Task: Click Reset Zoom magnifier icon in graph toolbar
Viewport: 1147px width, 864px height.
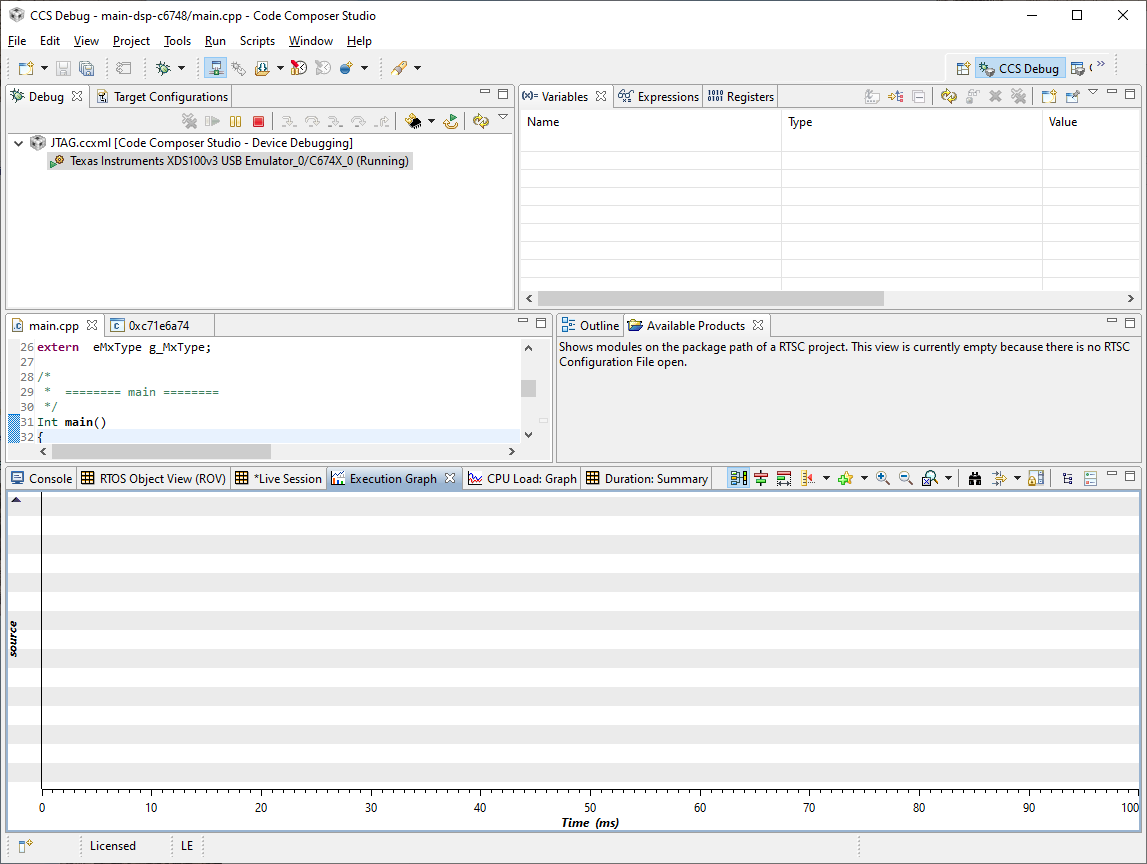Action: (929, 478)
